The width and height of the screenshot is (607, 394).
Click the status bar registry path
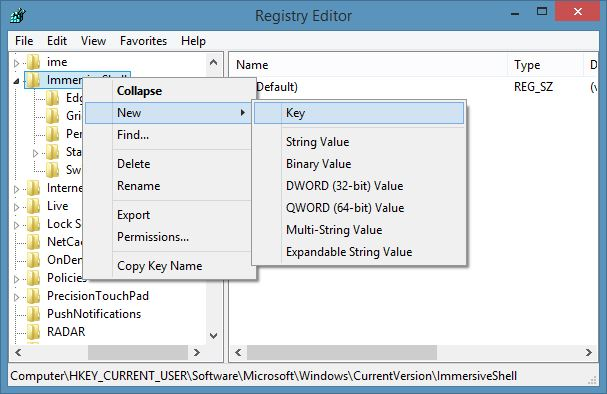[264, 376]
